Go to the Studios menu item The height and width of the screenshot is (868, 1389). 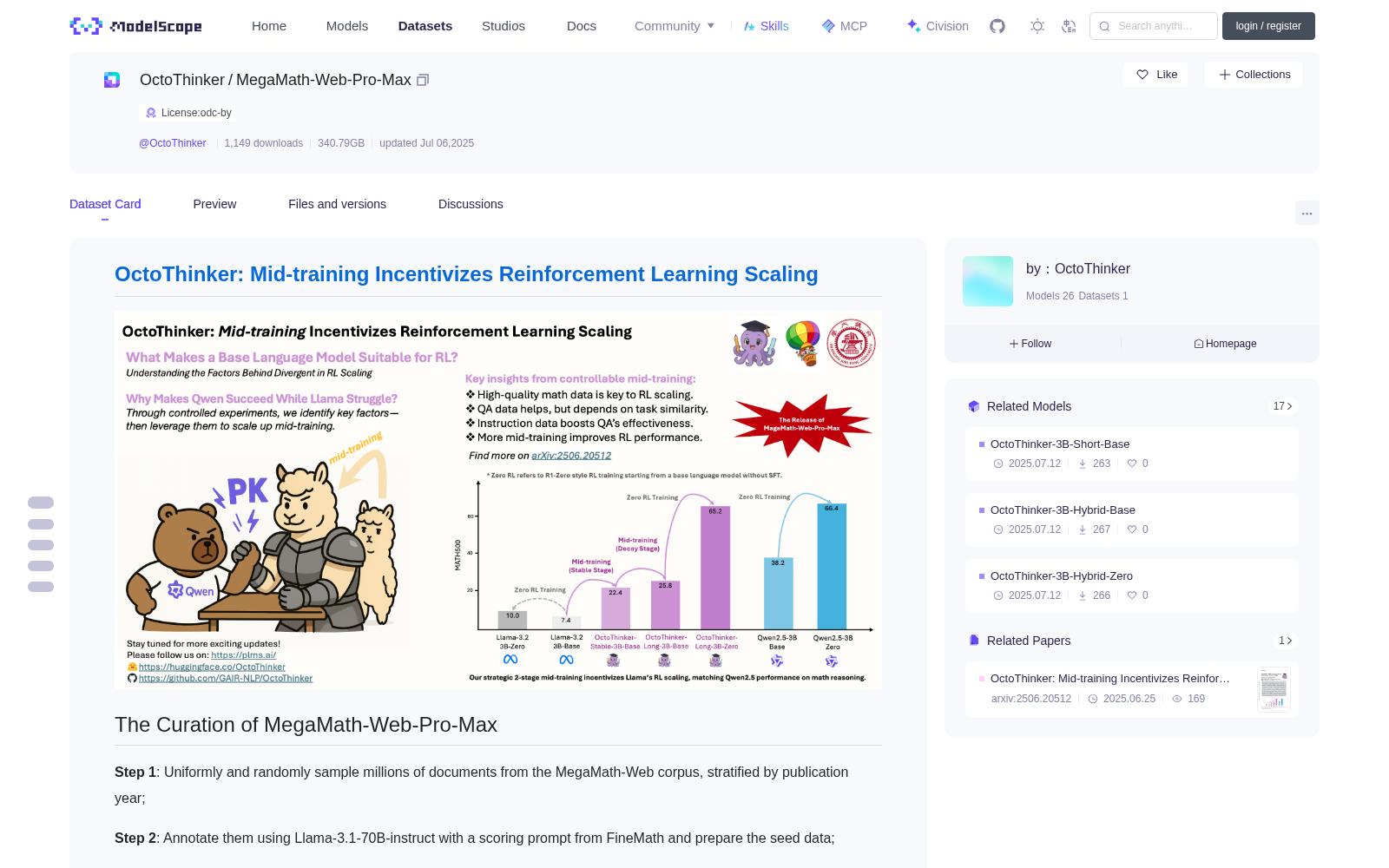point(504,26)
